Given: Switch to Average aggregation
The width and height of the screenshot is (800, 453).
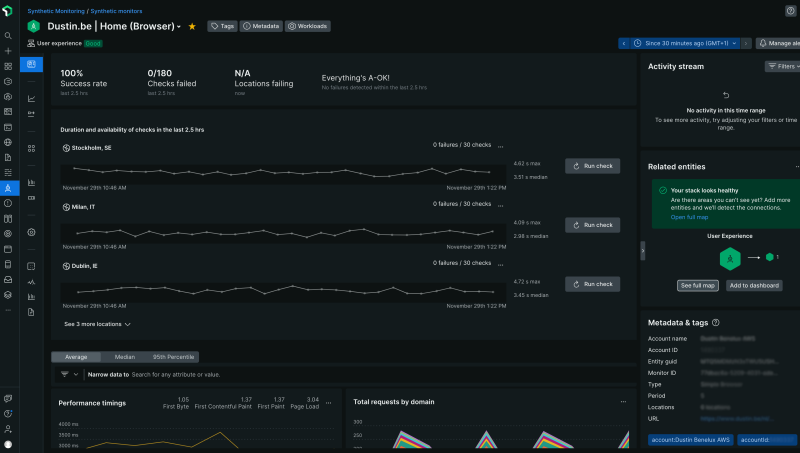Looking at the screenshot, I should (x=76, y=356).
